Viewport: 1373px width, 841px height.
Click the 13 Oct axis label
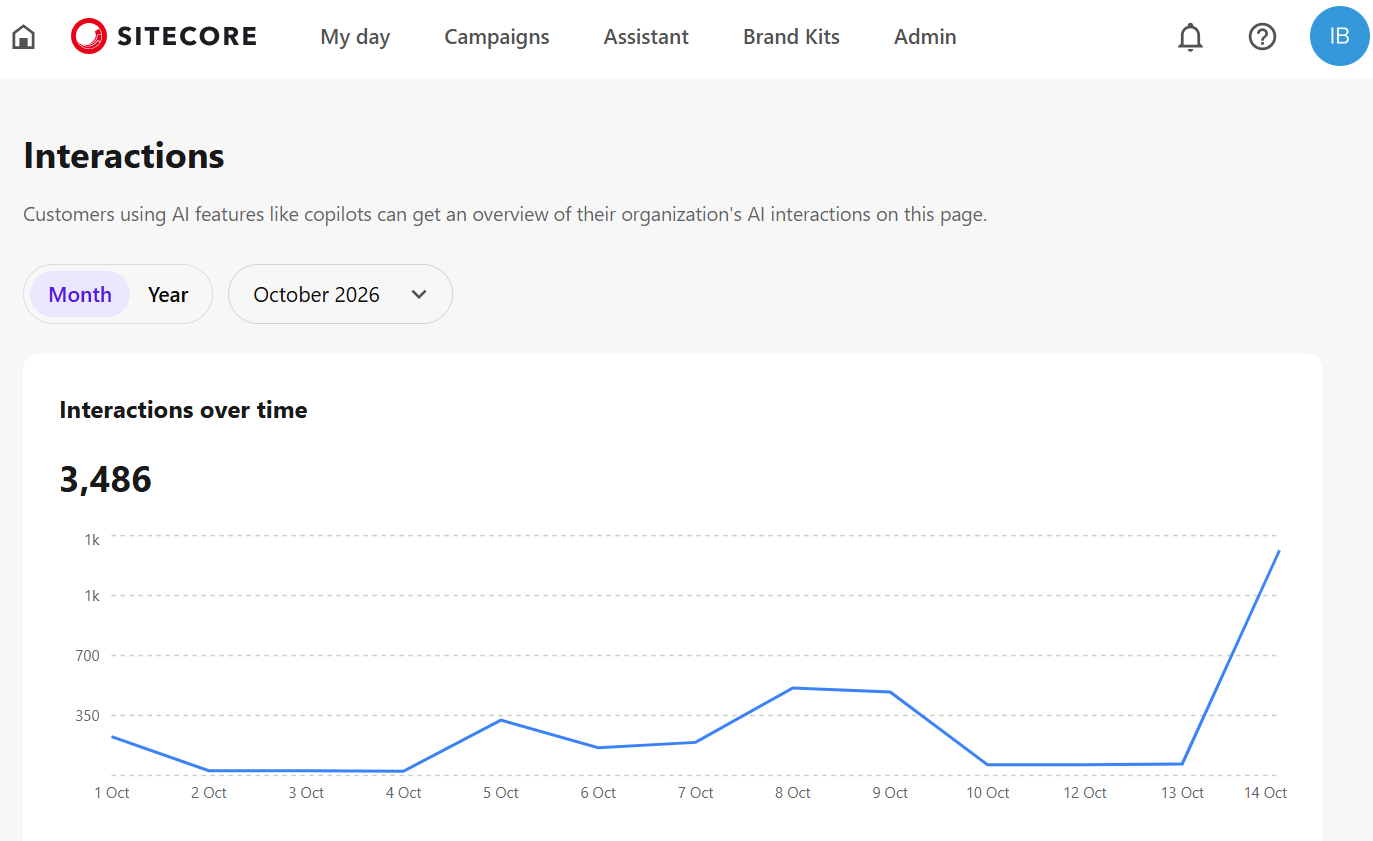click(1182, 793)
